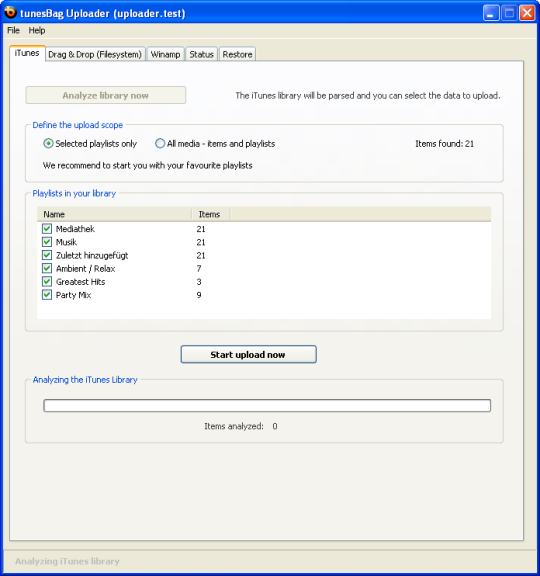Image resolution: width=540 pixels, height=576 pixels.
Task: Click the iTunes library analysis progress bar
Action: click(267, 406)
